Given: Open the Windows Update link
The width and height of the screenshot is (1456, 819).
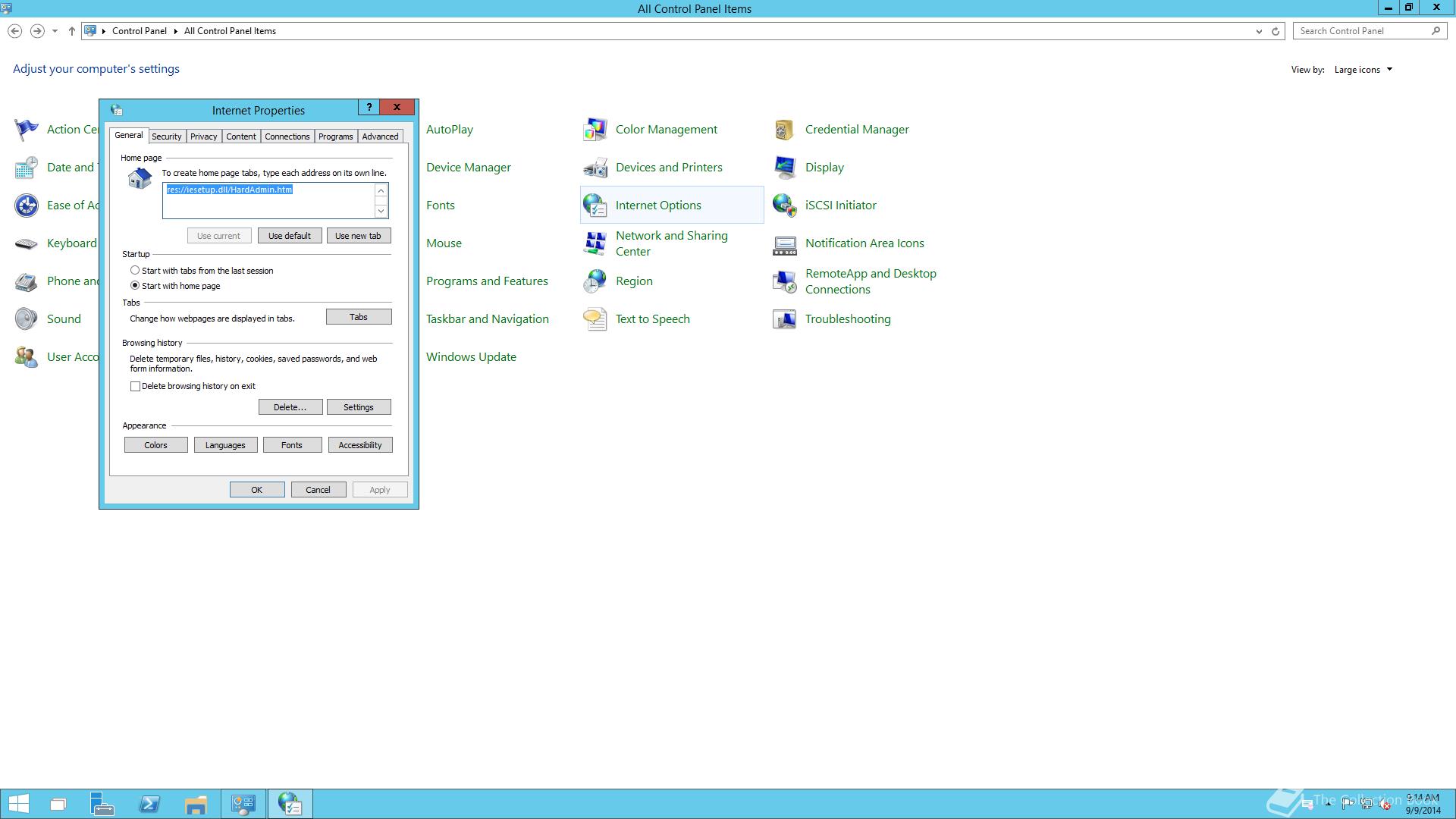Looking at the screenshot, I should click(471, 357).
